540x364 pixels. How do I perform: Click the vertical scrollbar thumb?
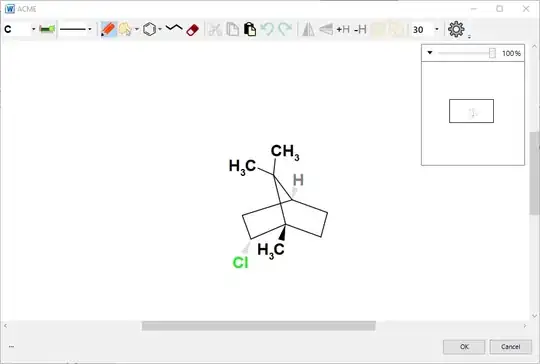point(534,173)
